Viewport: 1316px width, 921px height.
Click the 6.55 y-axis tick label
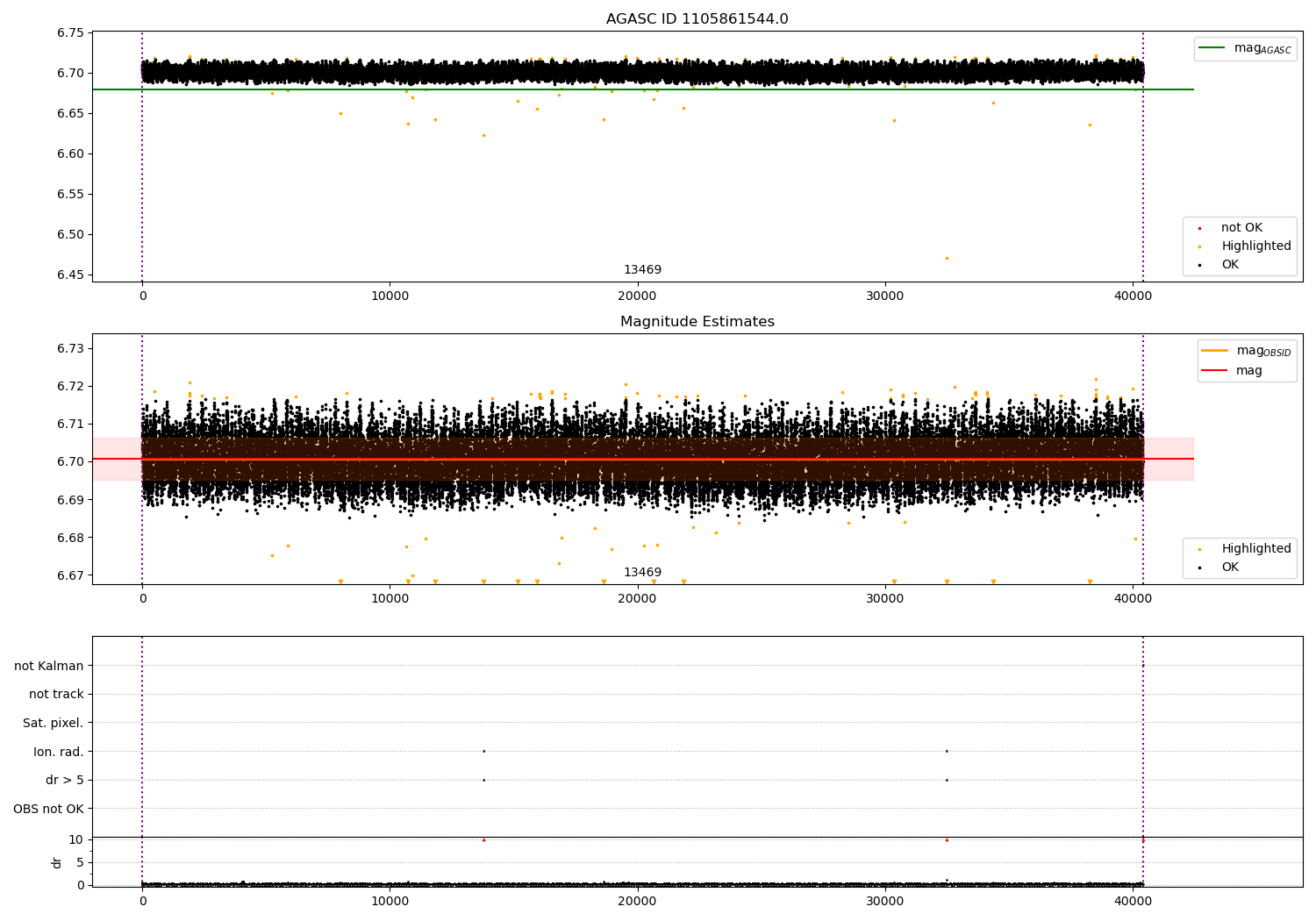[69, 194]
